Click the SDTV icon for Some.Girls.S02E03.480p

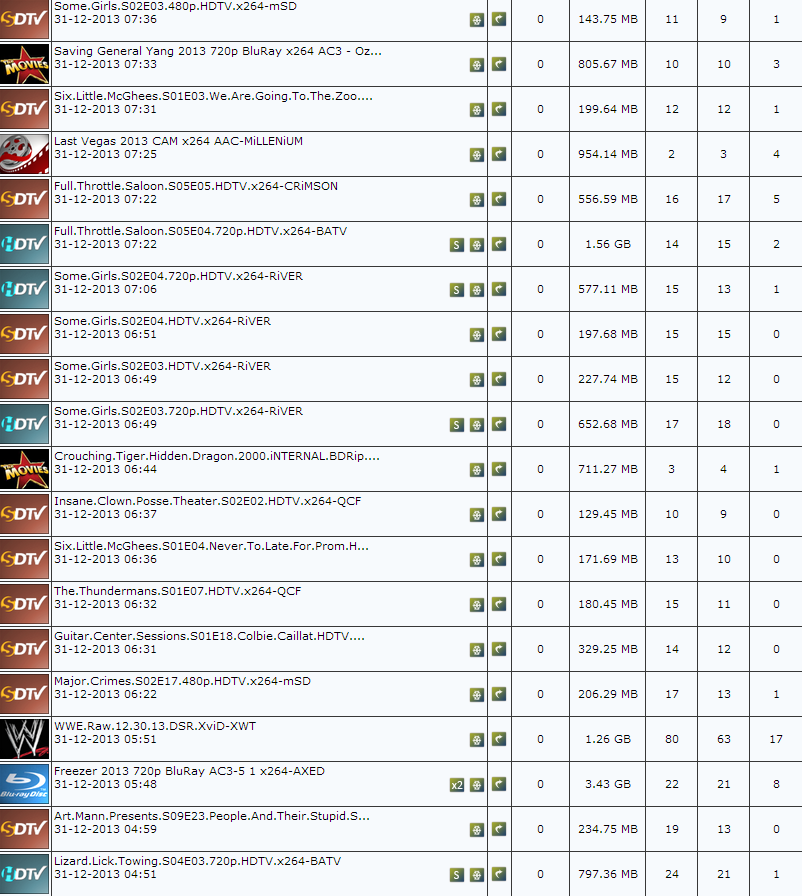pyautogui.click(x=25, y=19)
